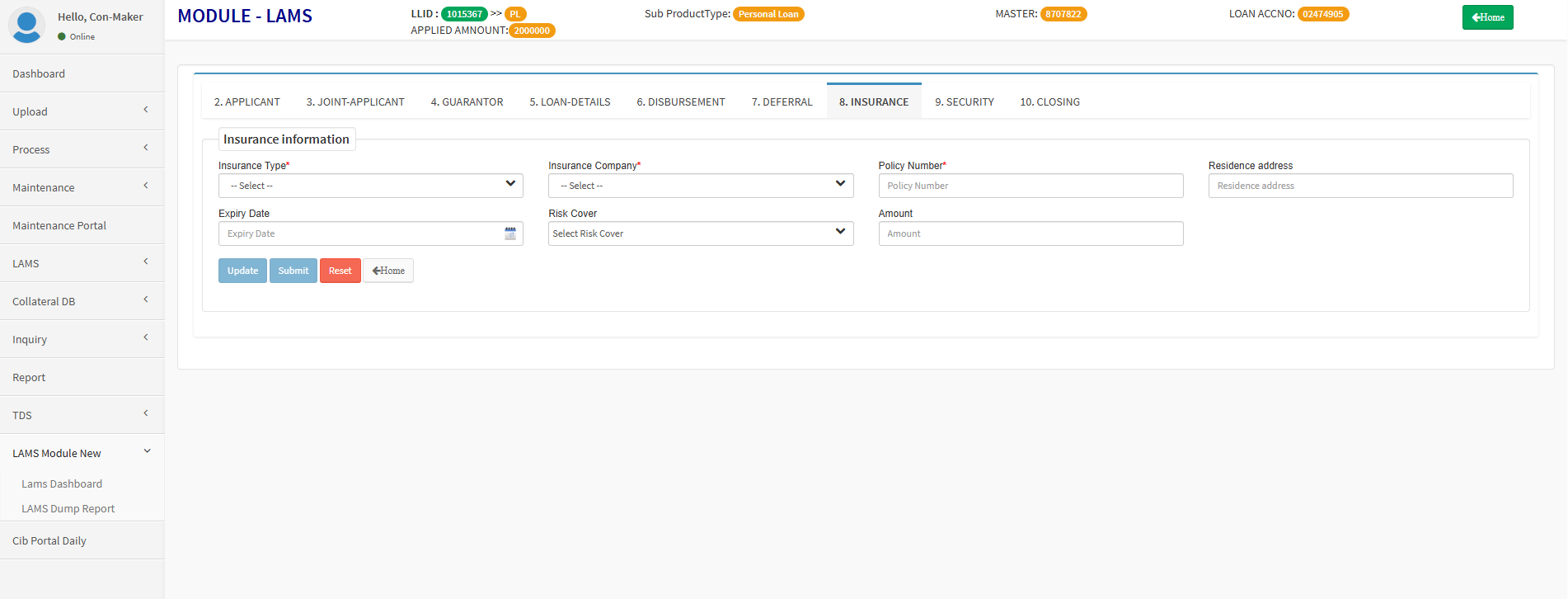Open LAMS Dump Report in sidebar

68,509
